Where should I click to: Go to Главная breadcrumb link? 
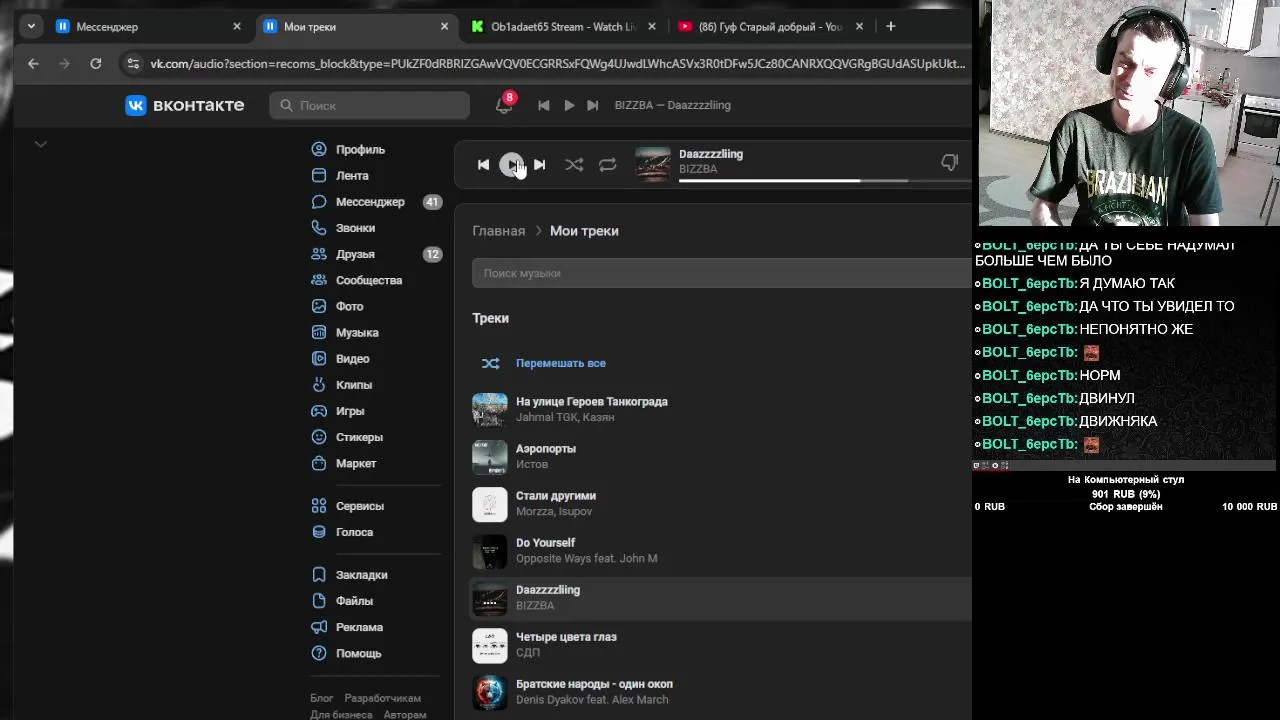click(x=498, y=231)
